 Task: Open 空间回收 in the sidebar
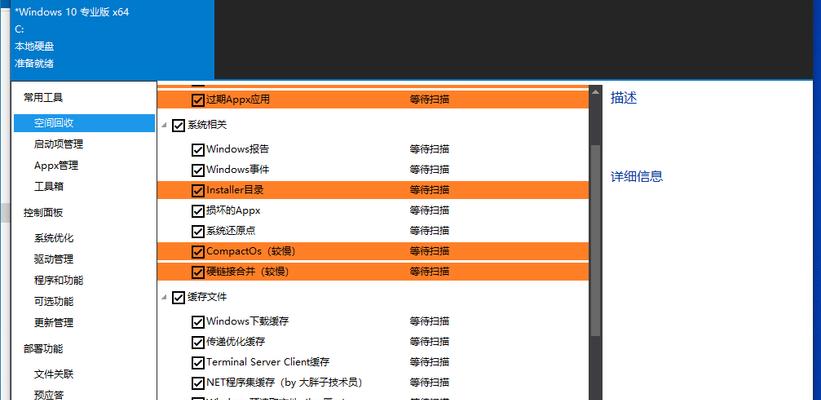84,123
